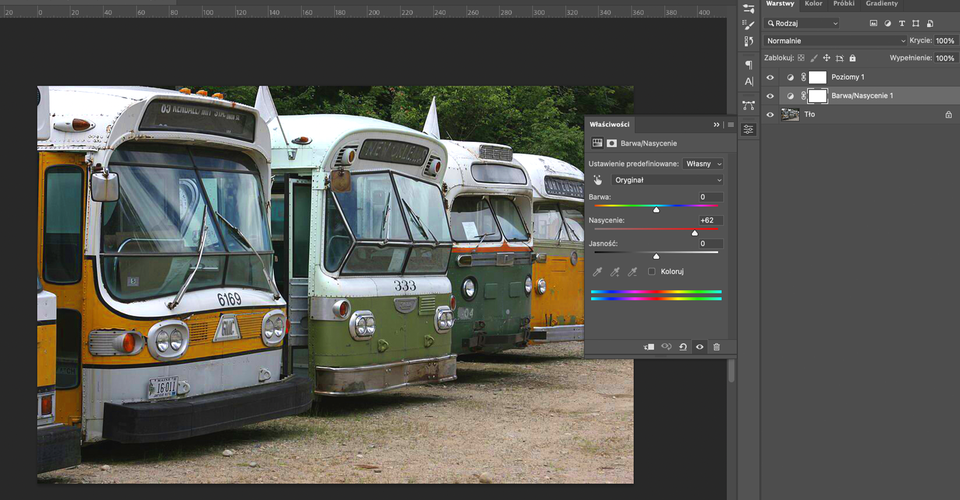Open the Normalnie blend mode dropdown
This screenshot has height=500, width=960.
click(x=835, y=40)
